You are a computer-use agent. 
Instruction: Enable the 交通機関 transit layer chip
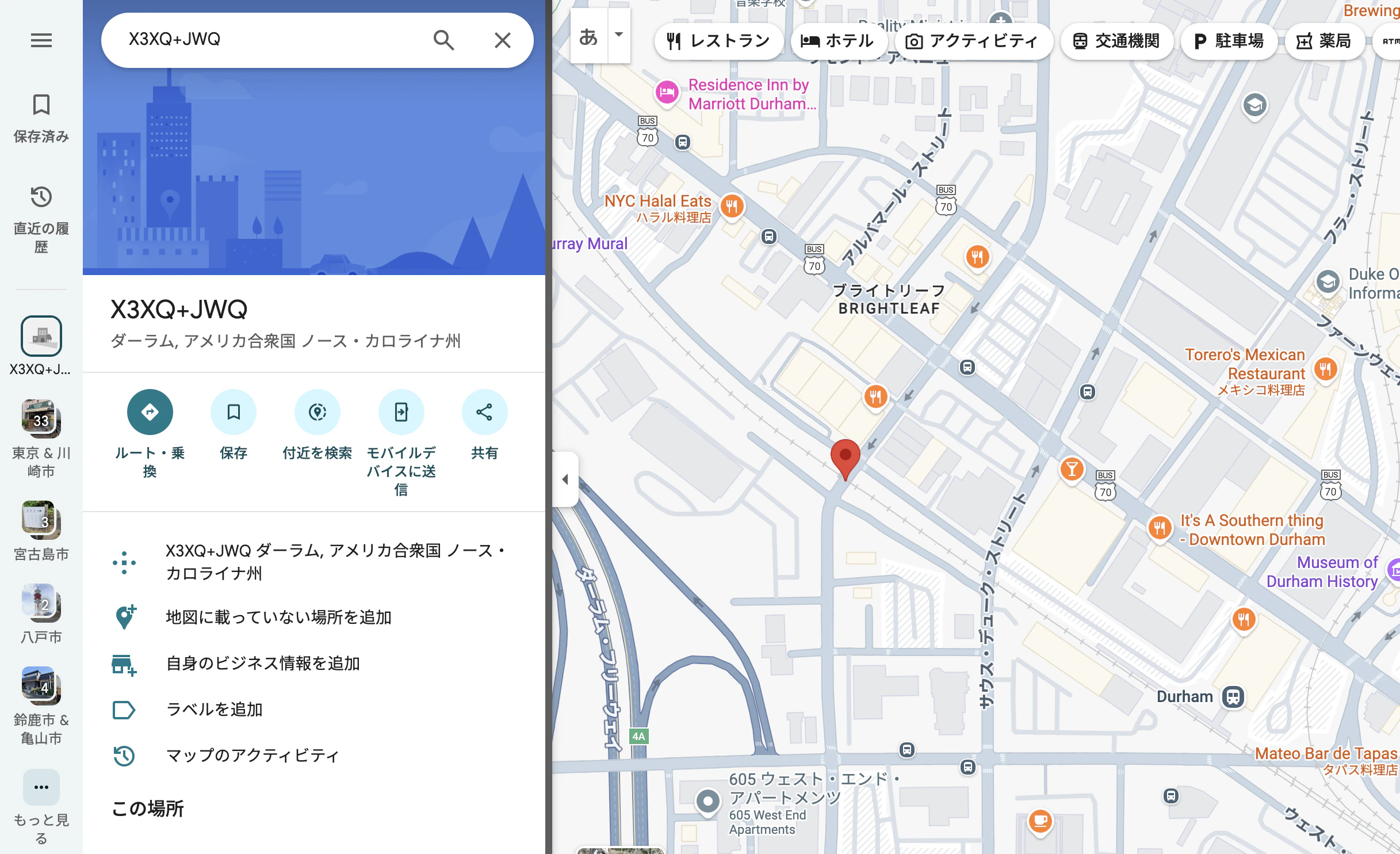point(1116,40)
